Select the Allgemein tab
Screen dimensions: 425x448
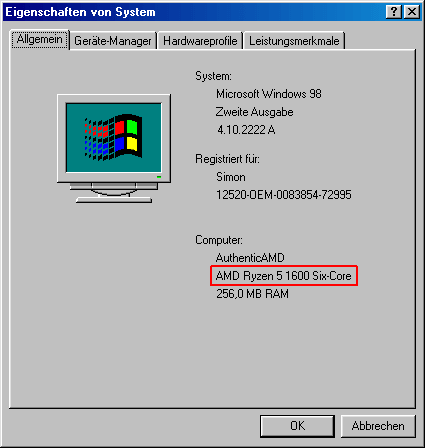[x=40, y=39]
